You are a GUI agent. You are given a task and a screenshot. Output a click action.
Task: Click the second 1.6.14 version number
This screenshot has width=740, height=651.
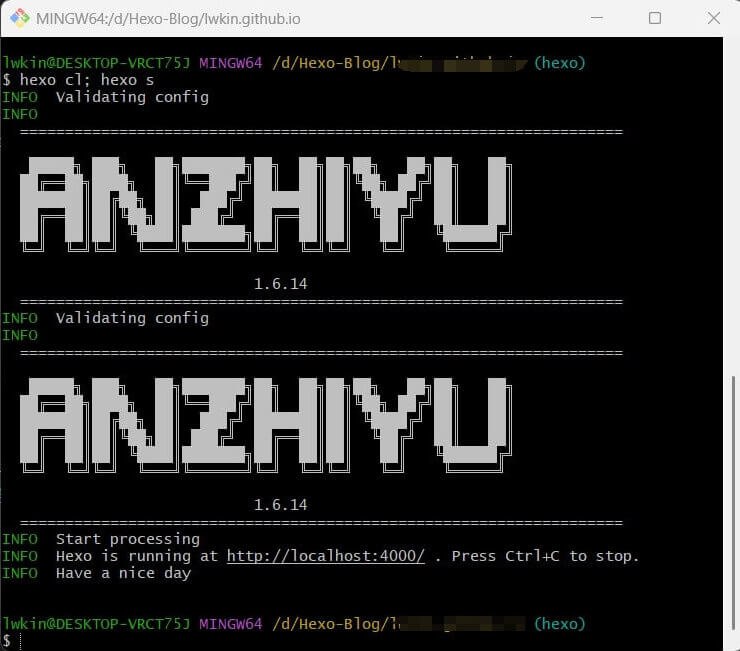point(280,505)
